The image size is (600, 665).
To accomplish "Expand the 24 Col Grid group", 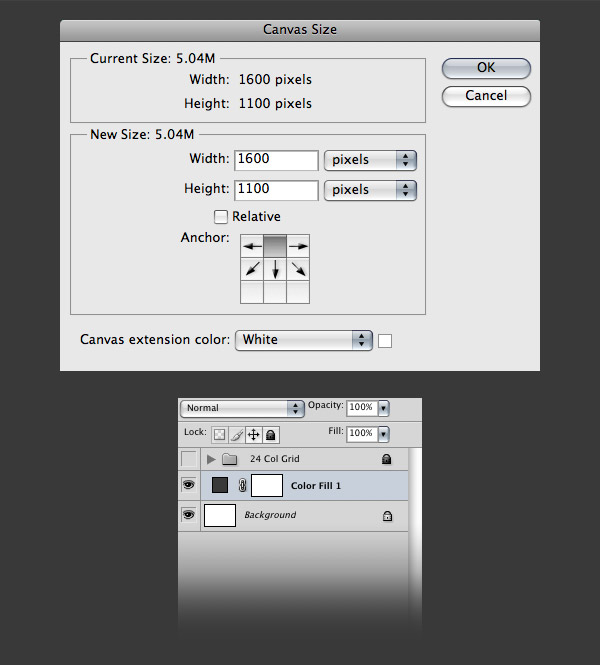I will tap(211, 459).
